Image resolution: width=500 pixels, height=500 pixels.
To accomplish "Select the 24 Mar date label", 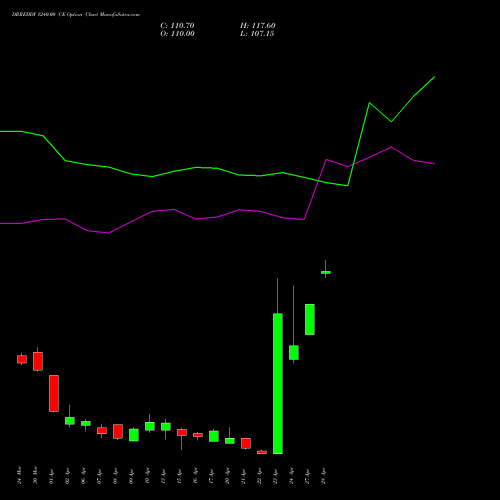I will [19, 476].
